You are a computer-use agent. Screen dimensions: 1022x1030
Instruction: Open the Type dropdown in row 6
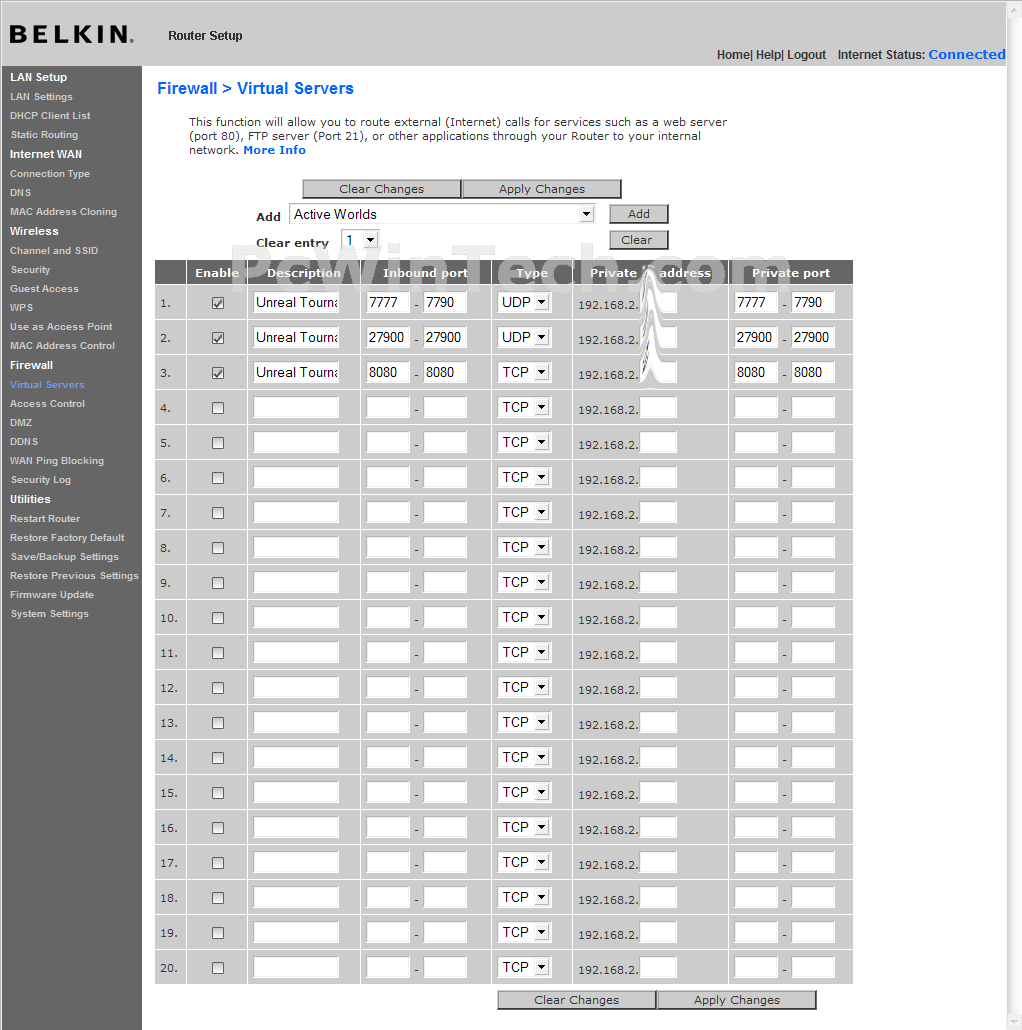click(523, 477)
